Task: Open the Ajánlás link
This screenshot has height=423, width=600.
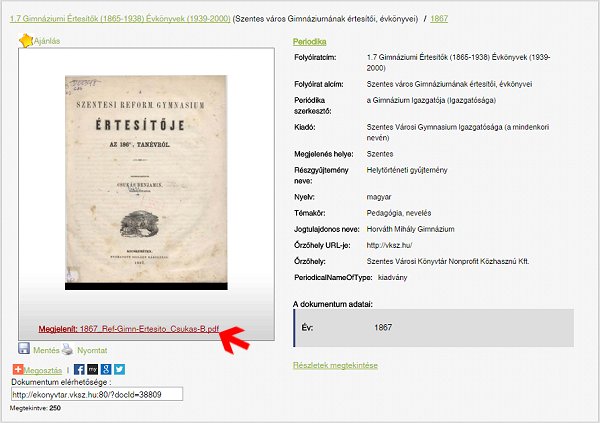Action: (47, 41)
